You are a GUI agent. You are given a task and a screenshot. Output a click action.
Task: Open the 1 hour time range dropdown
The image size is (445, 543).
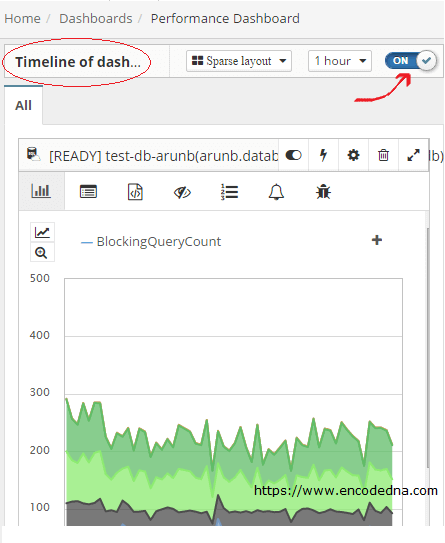[340, 61]
